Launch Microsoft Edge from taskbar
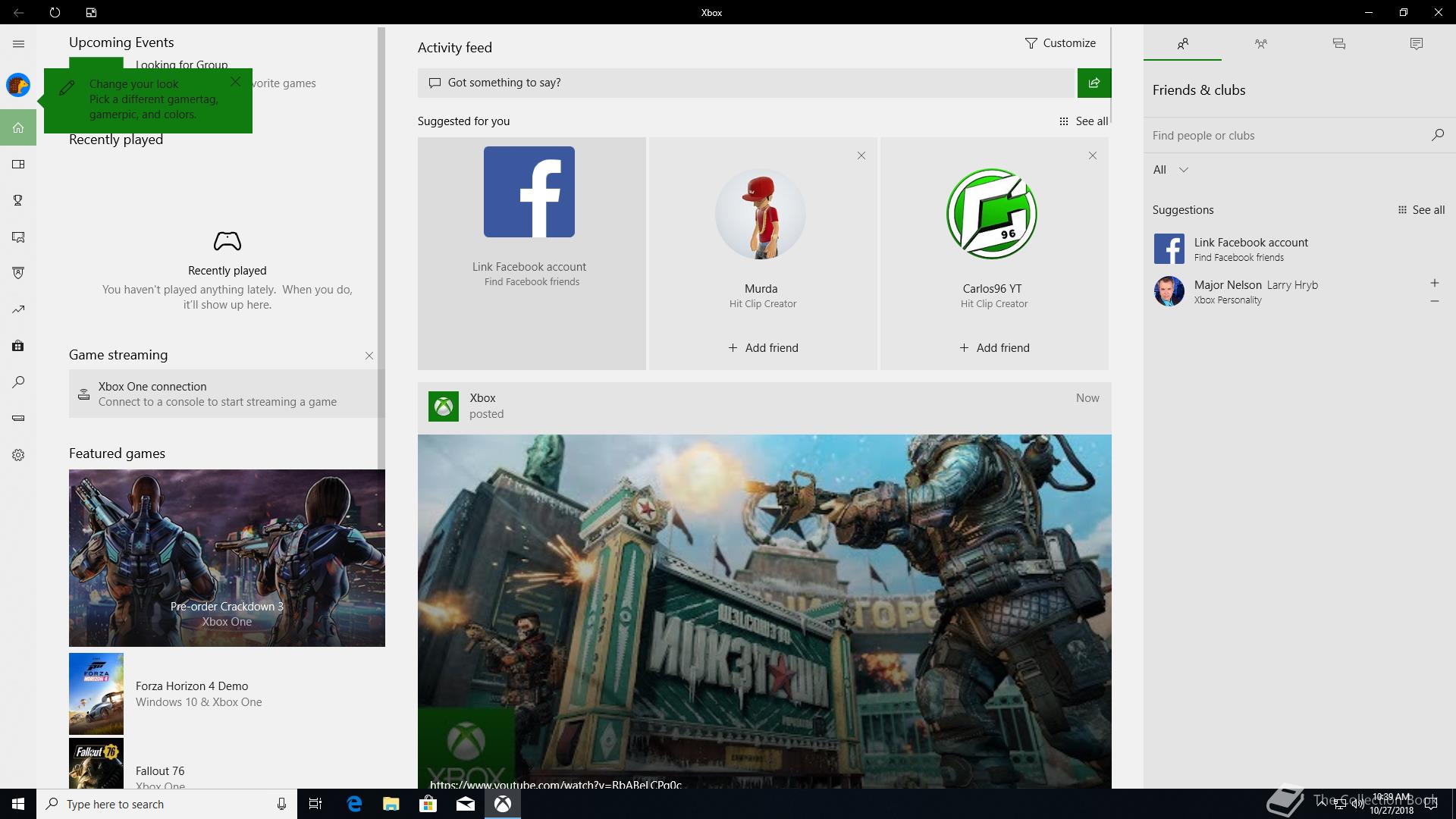 354,804
